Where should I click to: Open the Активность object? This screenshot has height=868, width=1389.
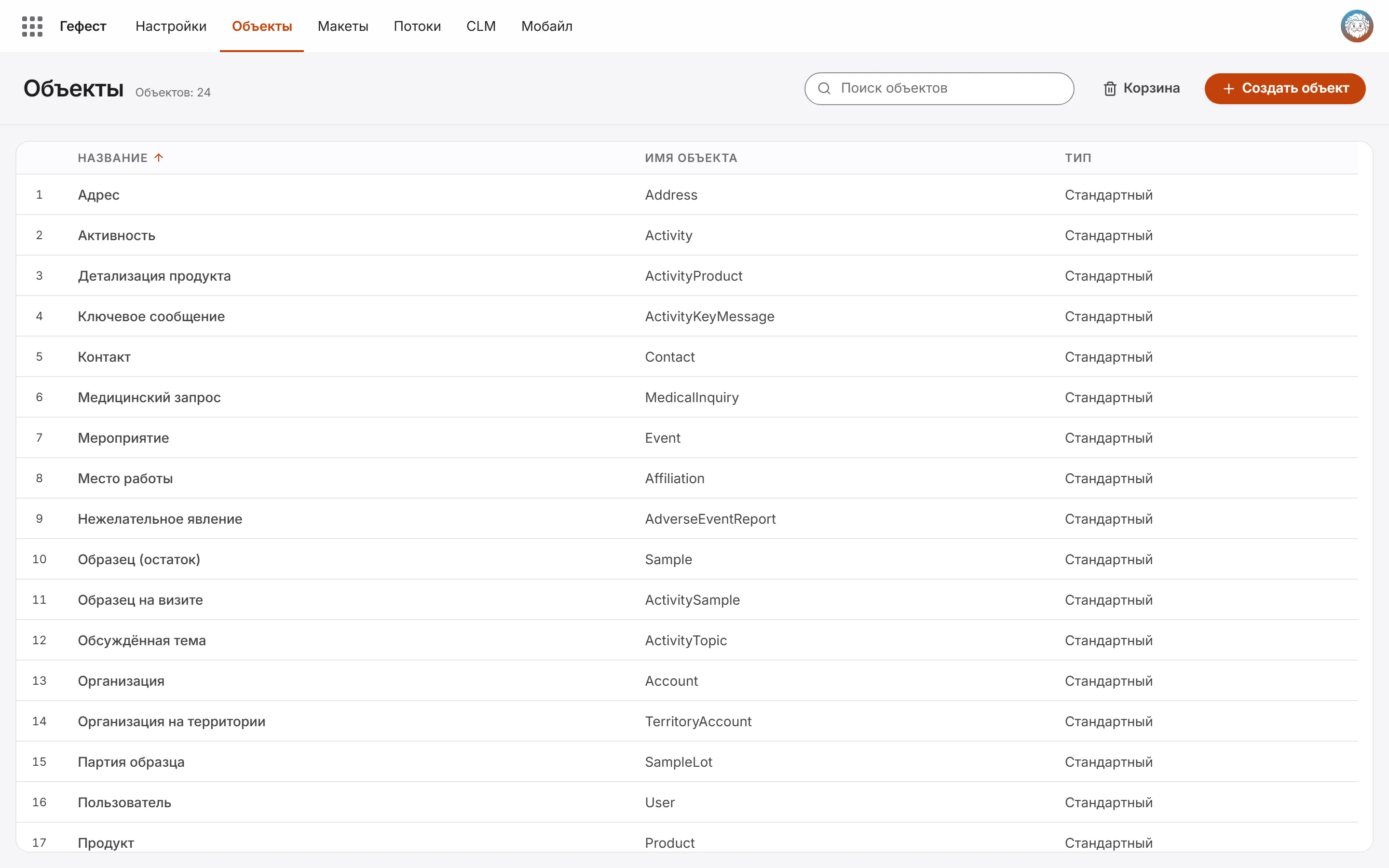pyautogui.click(x=117, y=235)
